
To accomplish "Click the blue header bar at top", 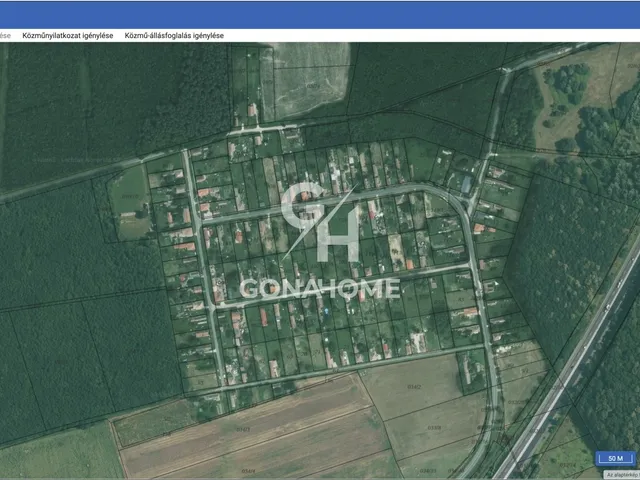I will pyautogui.click(x=320, y=14).
